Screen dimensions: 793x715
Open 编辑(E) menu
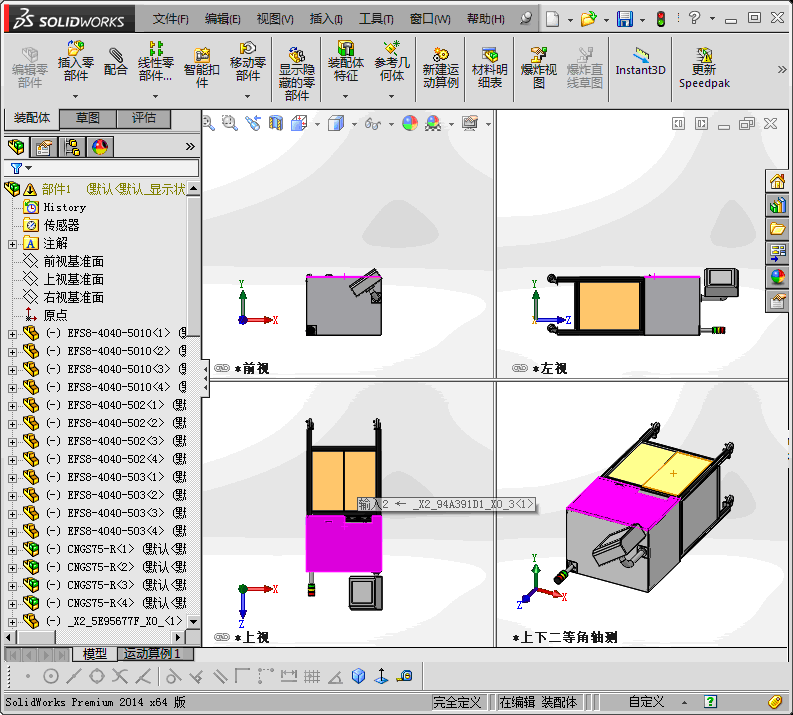point(223,19)
